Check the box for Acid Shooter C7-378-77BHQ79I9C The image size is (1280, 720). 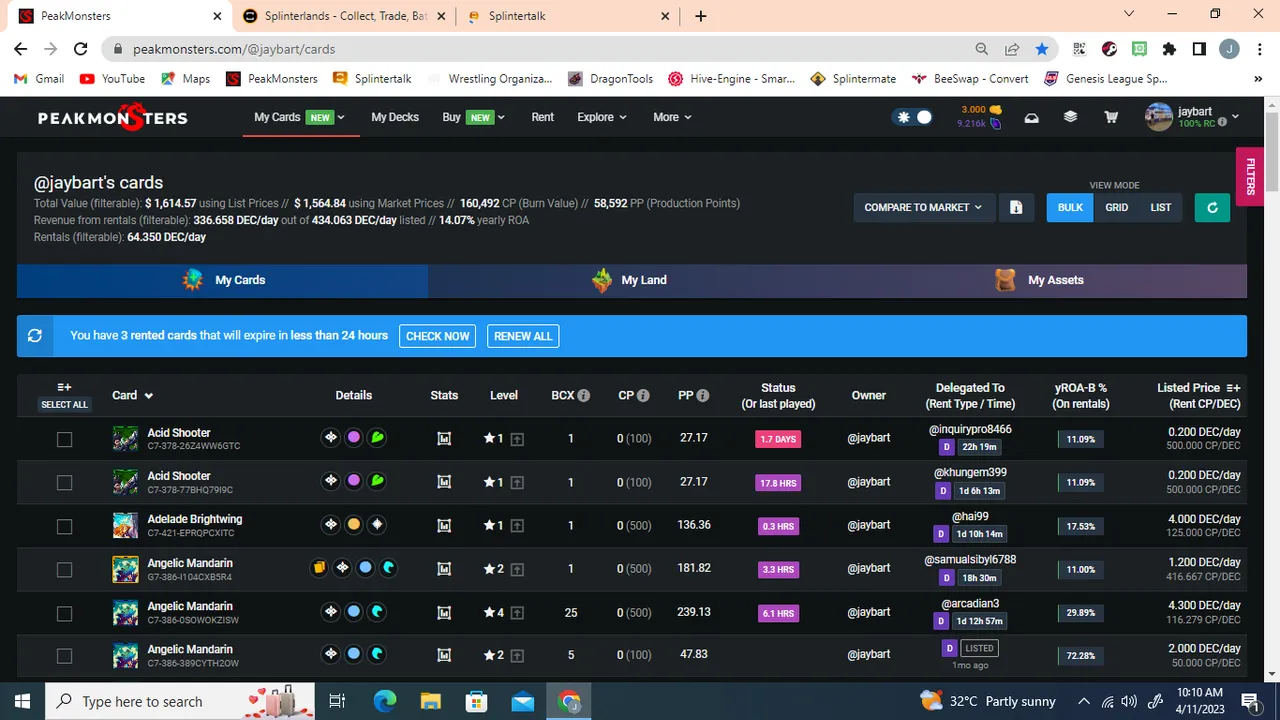pyautogui.click(x=64, y=482)
